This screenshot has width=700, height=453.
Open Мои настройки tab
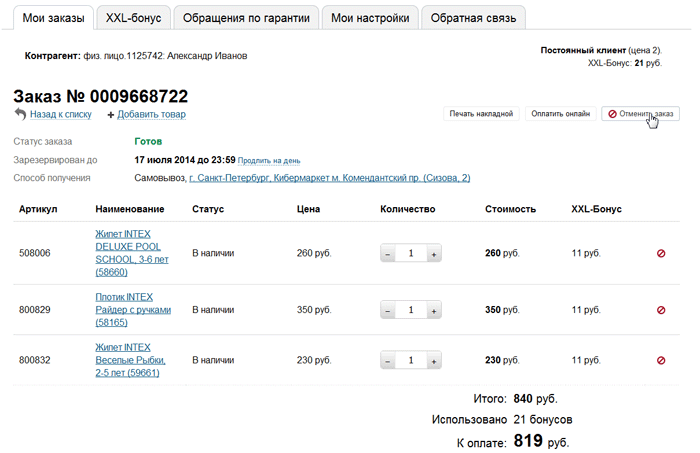click(370, 17)
